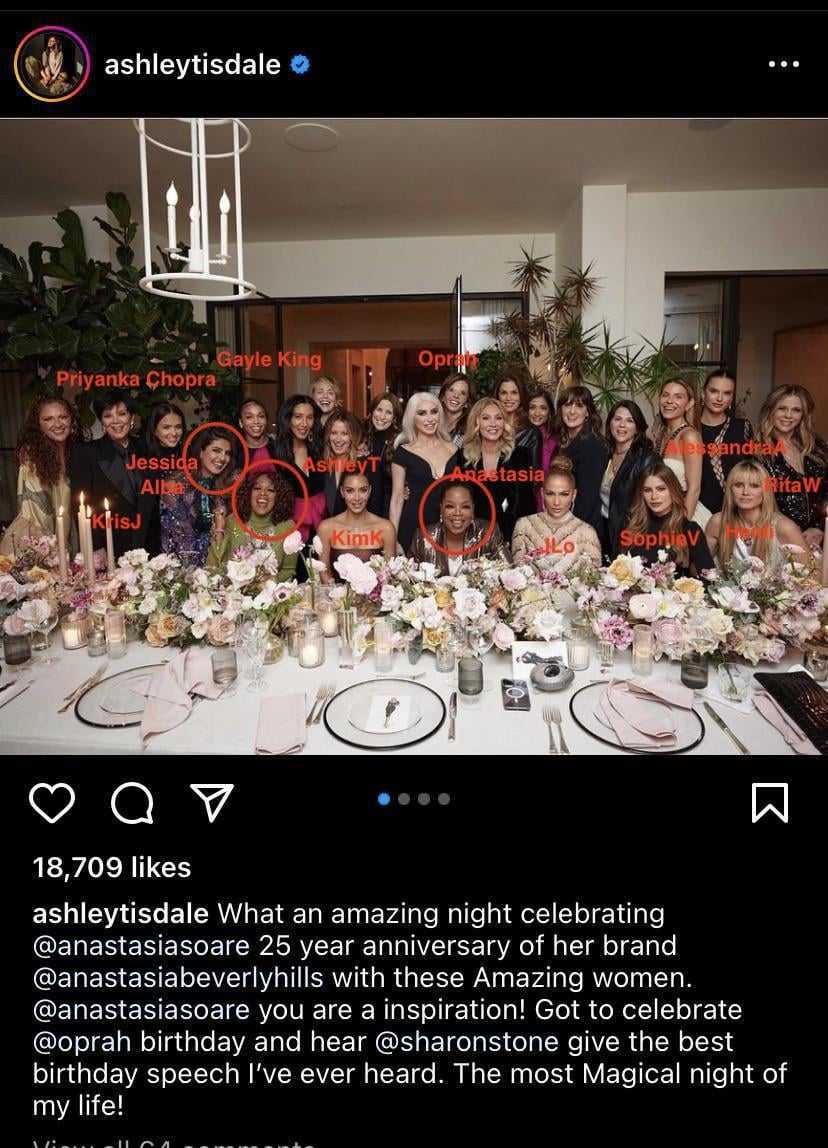
Task: Jump to the third carousel dot
Action: tap(424, 799)
